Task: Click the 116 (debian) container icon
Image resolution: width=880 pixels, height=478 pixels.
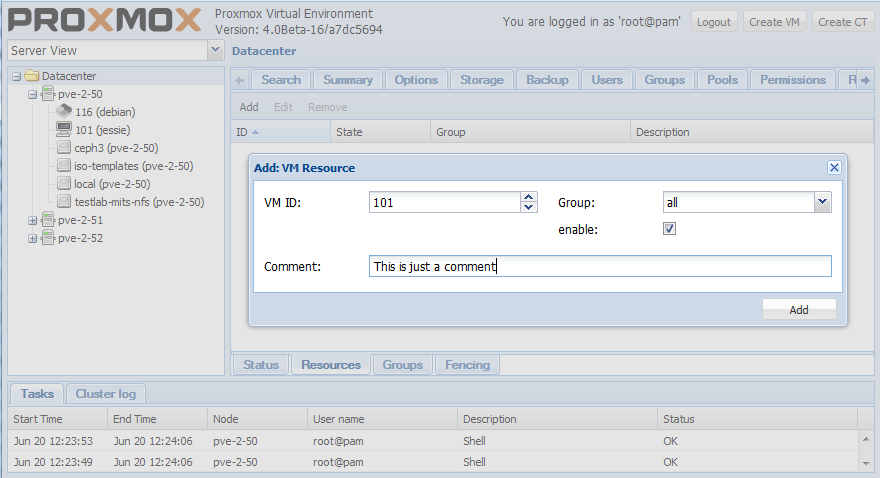Action: (64, 111)
